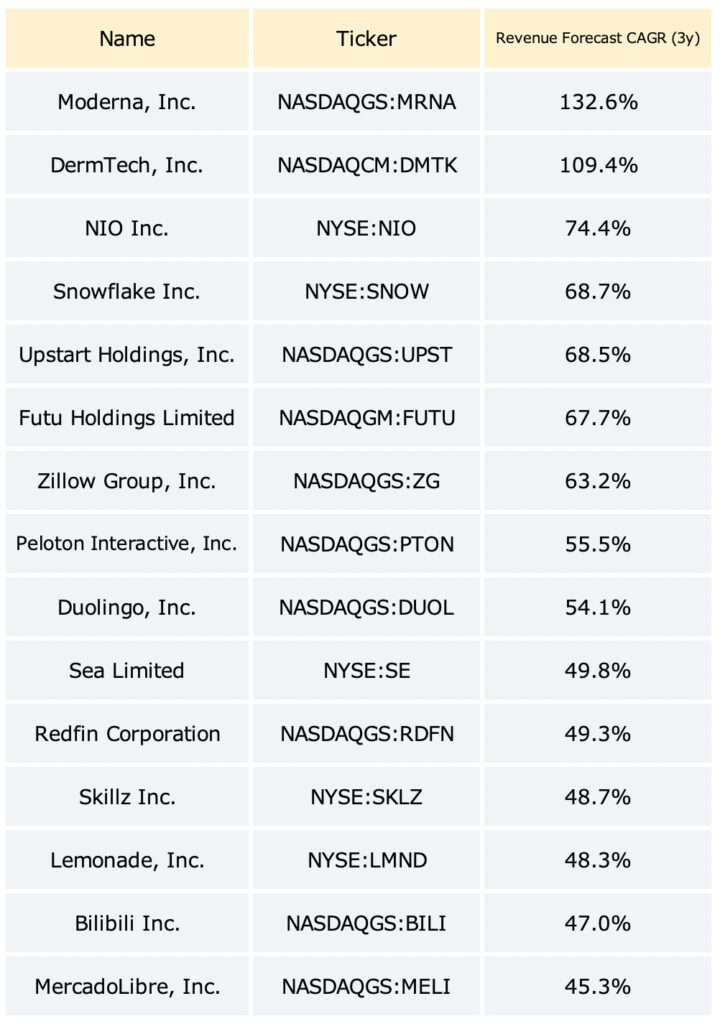Click the NASDAQGS:MELI ticker cell

click(x=366, y=986)
